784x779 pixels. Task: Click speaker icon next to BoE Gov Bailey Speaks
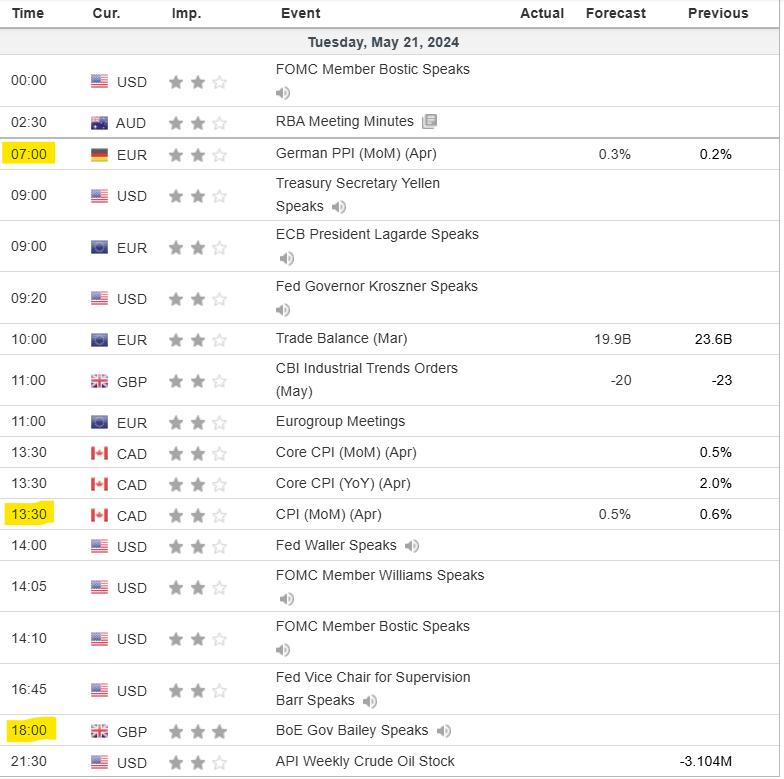444,731
